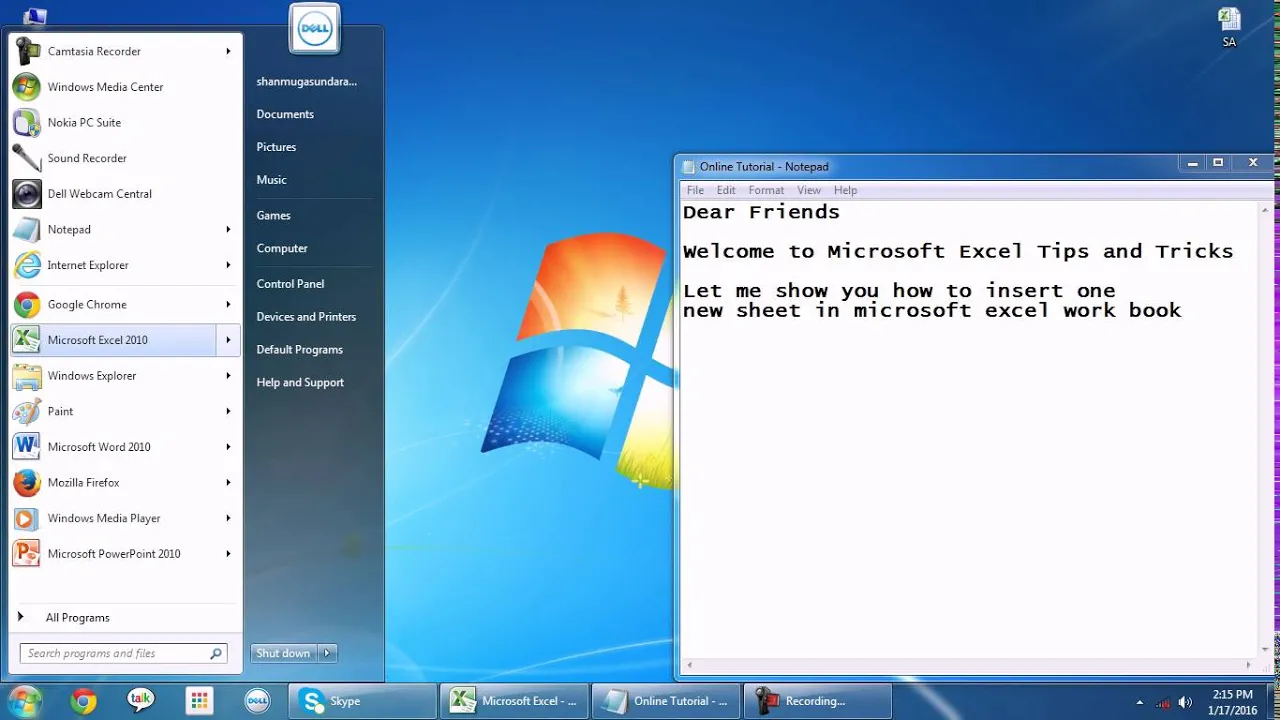
Task: Click the volume speaker tray icon
Action: (x=1185, y=702)
